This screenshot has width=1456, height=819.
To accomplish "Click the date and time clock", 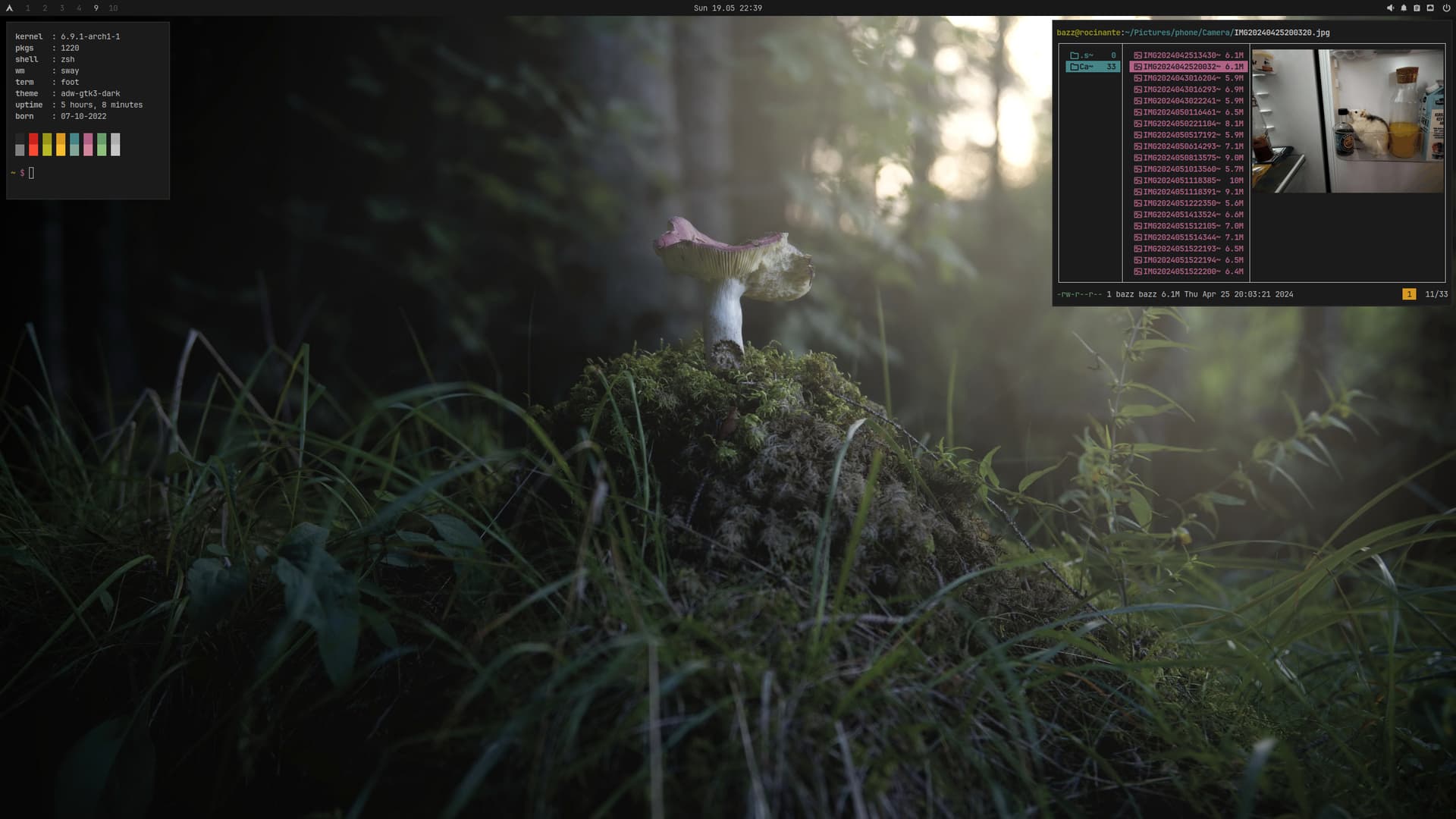I will 727,8.
